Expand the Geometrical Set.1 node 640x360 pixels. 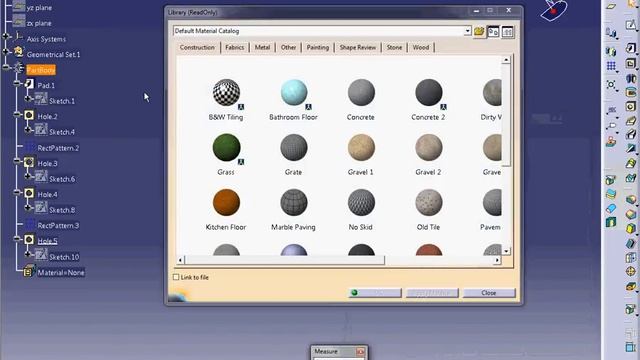pos(6,52)
